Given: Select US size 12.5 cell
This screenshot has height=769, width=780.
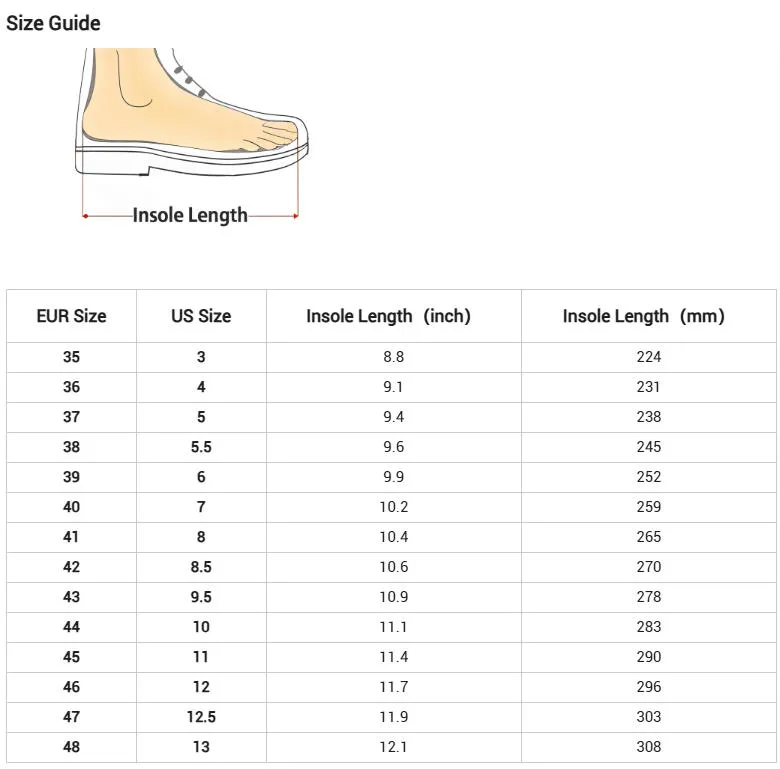Looking at the screenshot, I should point(201,717).
